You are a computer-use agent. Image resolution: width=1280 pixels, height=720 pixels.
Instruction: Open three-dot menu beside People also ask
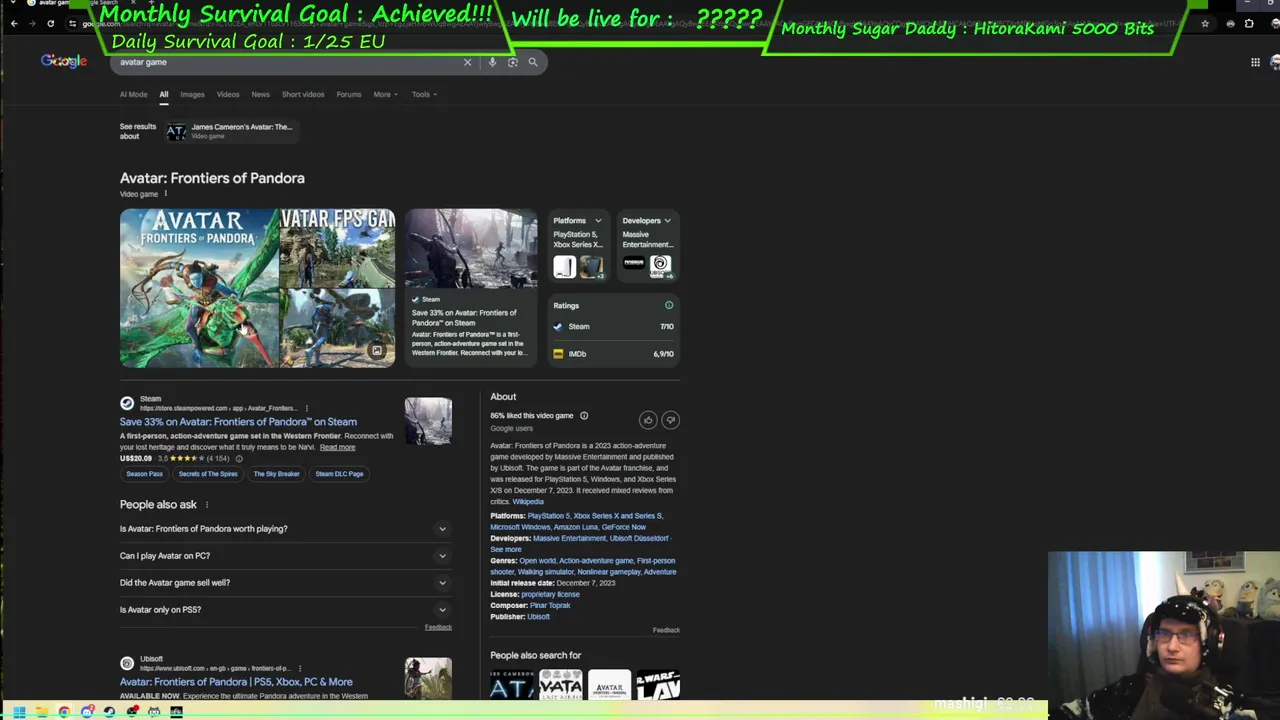(x=207, y=505)
